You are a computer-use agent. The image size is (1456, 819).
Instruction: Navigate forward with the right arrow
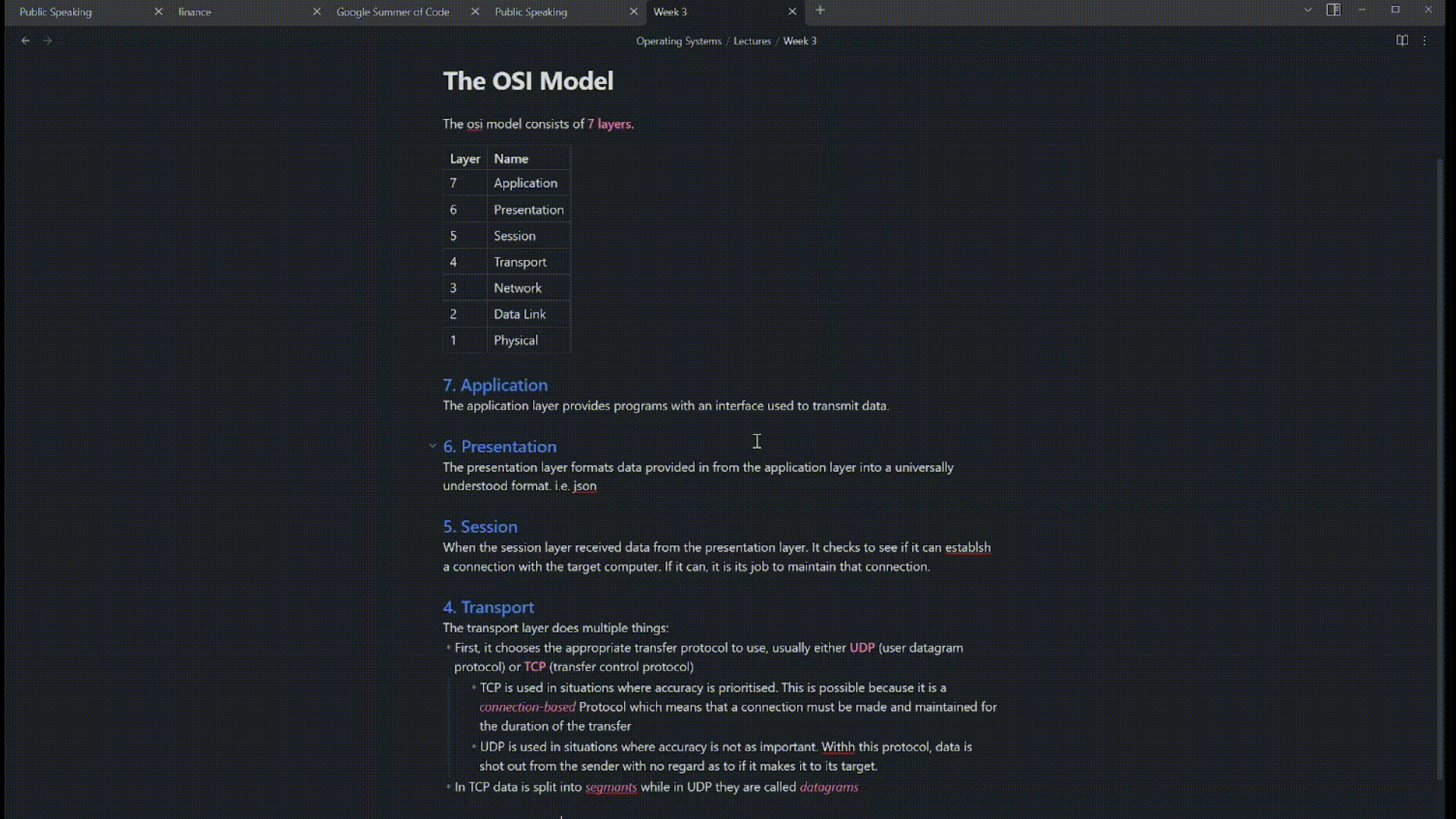(48, 41)
